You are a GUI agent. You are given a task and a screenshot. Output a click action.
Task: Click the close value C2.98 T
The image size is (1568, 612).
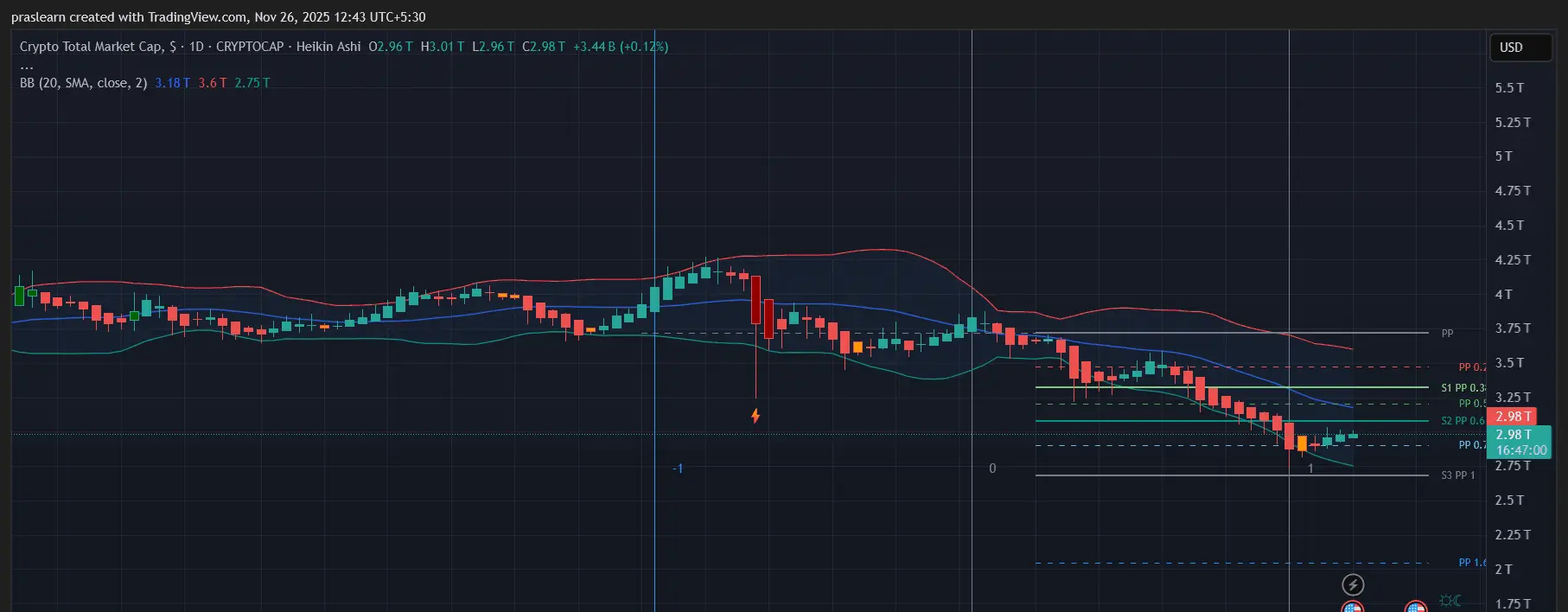(x=544, y=47)
